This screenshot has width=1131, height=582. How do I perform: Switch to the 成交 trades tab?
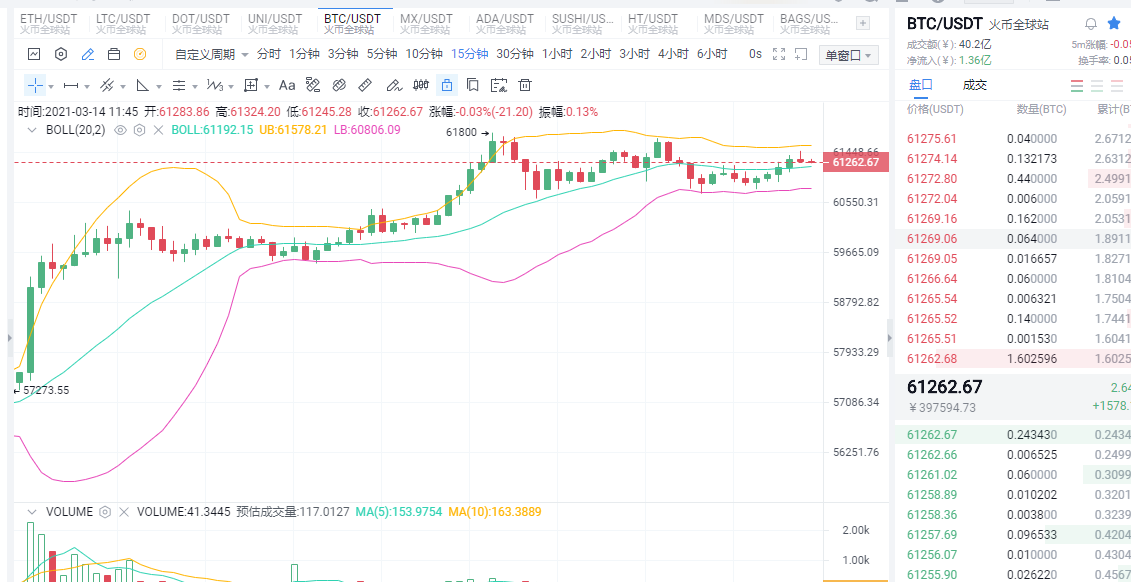tap(974, 85)
